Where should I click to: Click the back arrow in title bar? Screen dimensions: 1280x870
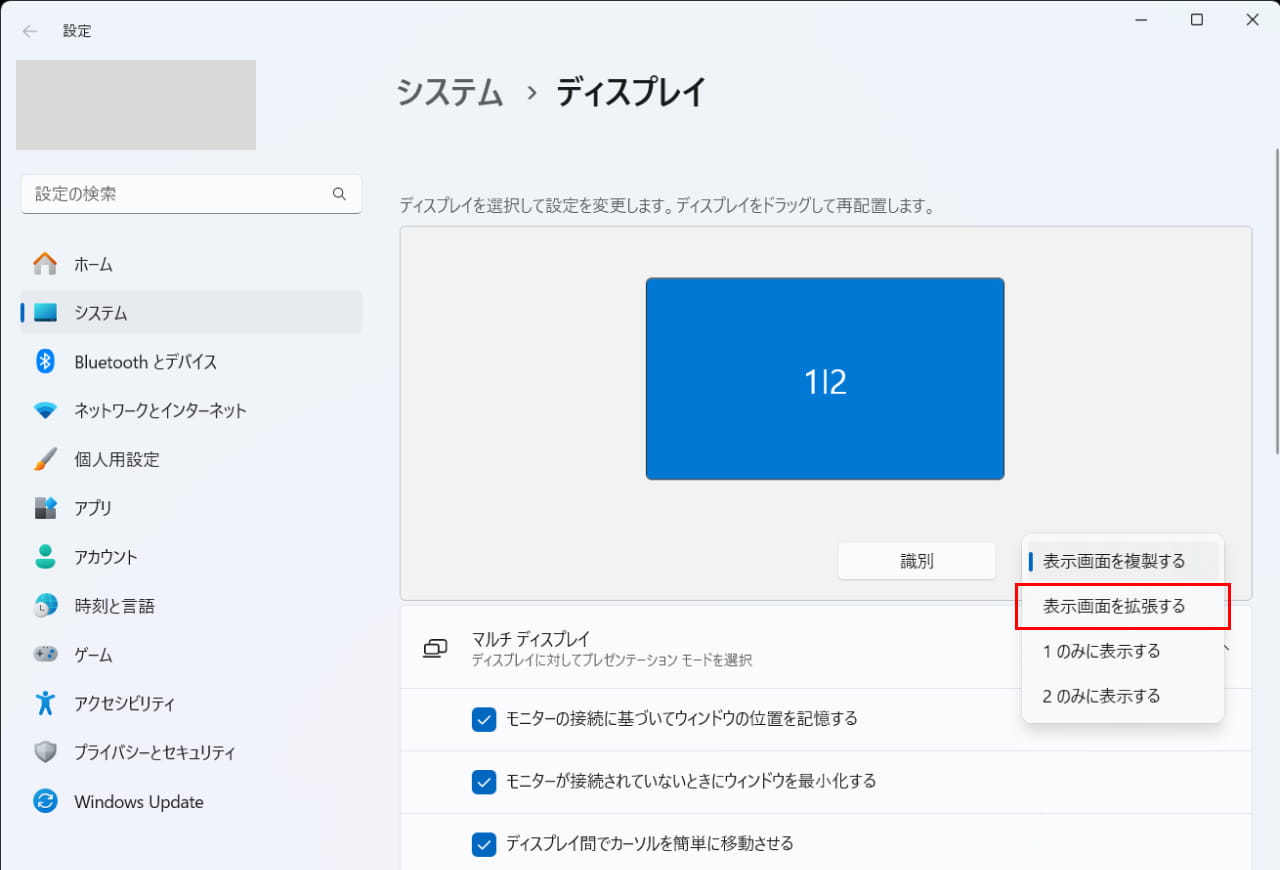point(30,31)
